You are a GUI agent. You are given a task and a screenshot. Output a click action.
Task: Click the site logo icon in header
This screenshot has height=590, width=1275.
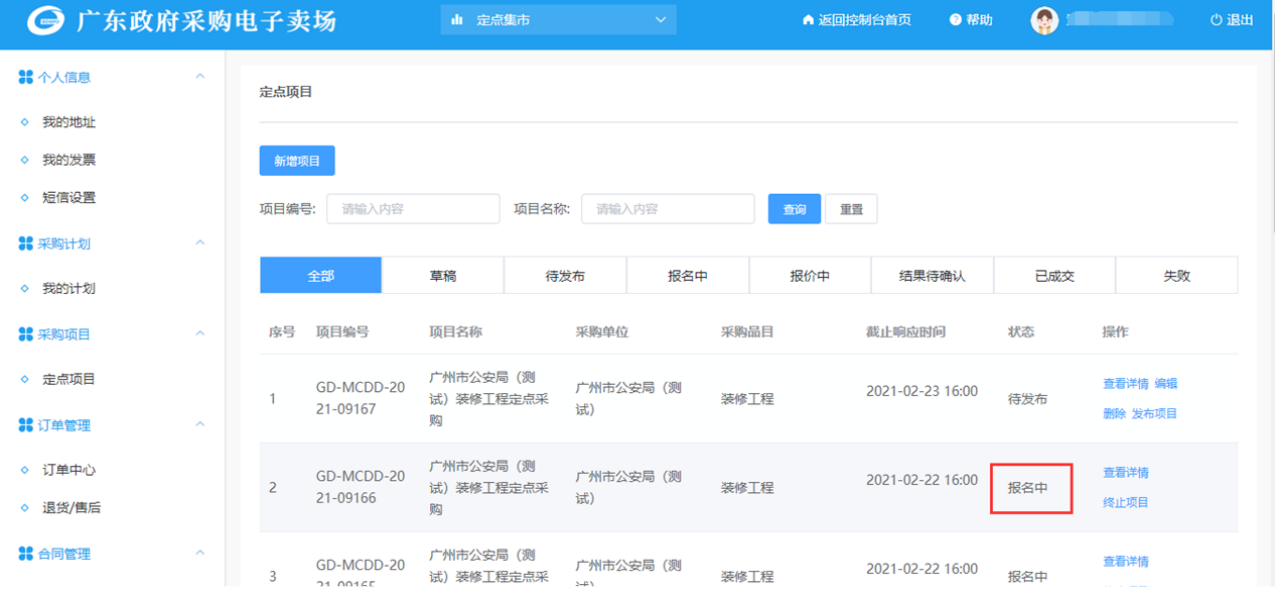pyautogui.click(x=45, y=21)
